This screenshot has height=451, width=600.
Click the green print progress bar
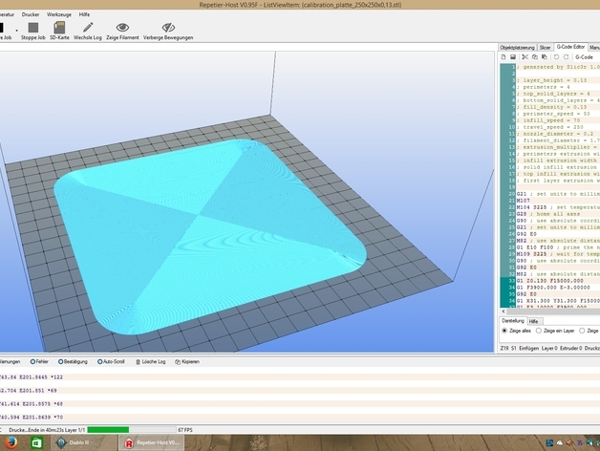[x=108, y=430]
